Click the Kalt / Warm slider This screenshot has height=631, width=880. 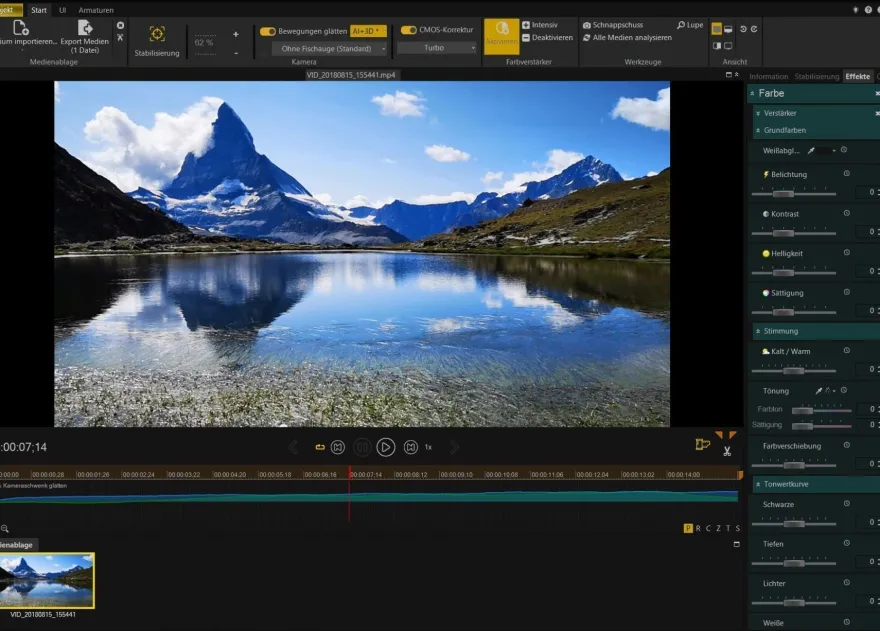click(x=794, y=371)
